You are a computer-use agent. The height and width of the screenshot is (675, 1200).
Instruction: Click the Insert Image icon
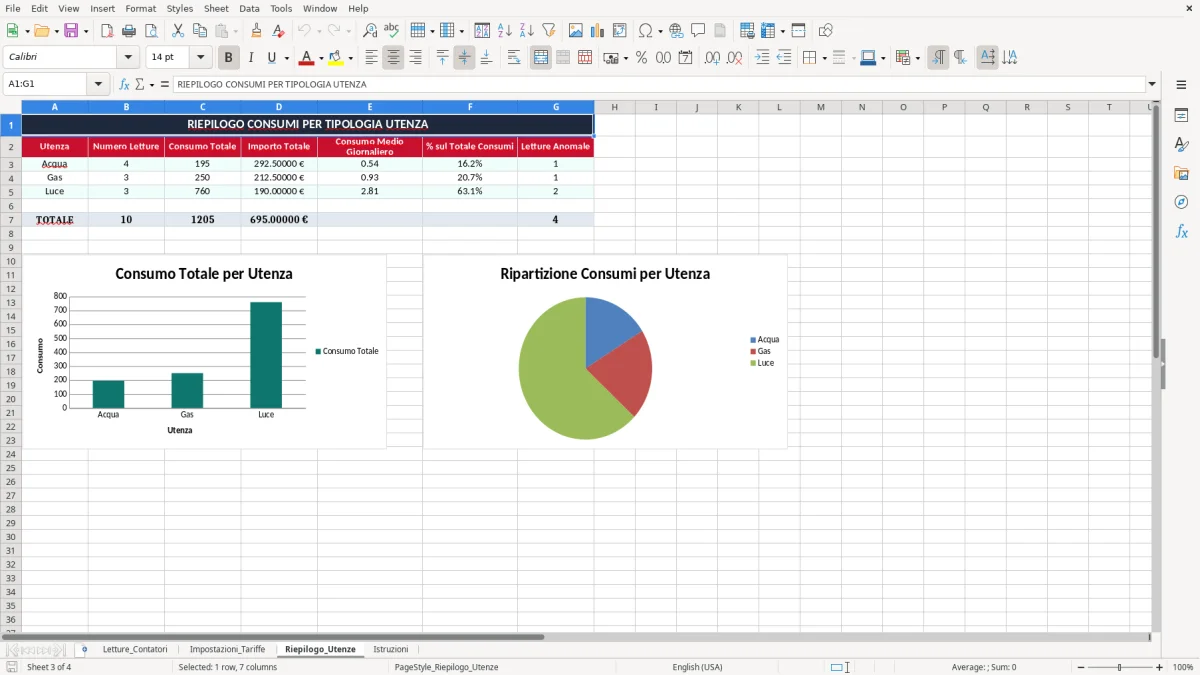click(x=576, y=31)
